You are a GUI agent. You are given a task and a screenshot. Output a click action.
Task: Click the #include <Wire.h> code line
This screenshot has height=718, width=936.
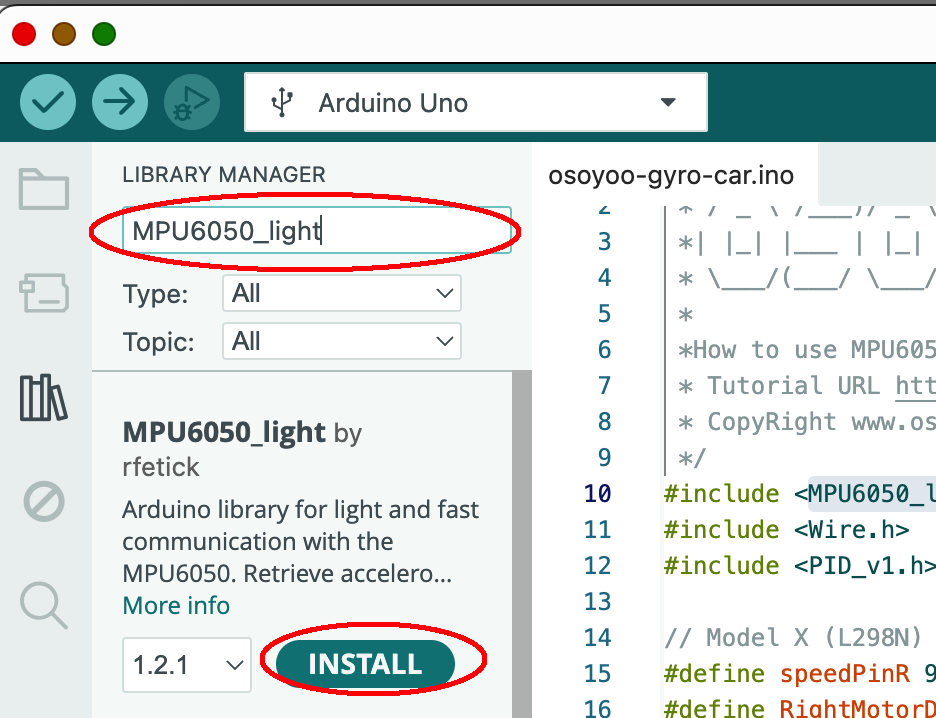pos(786,529)
